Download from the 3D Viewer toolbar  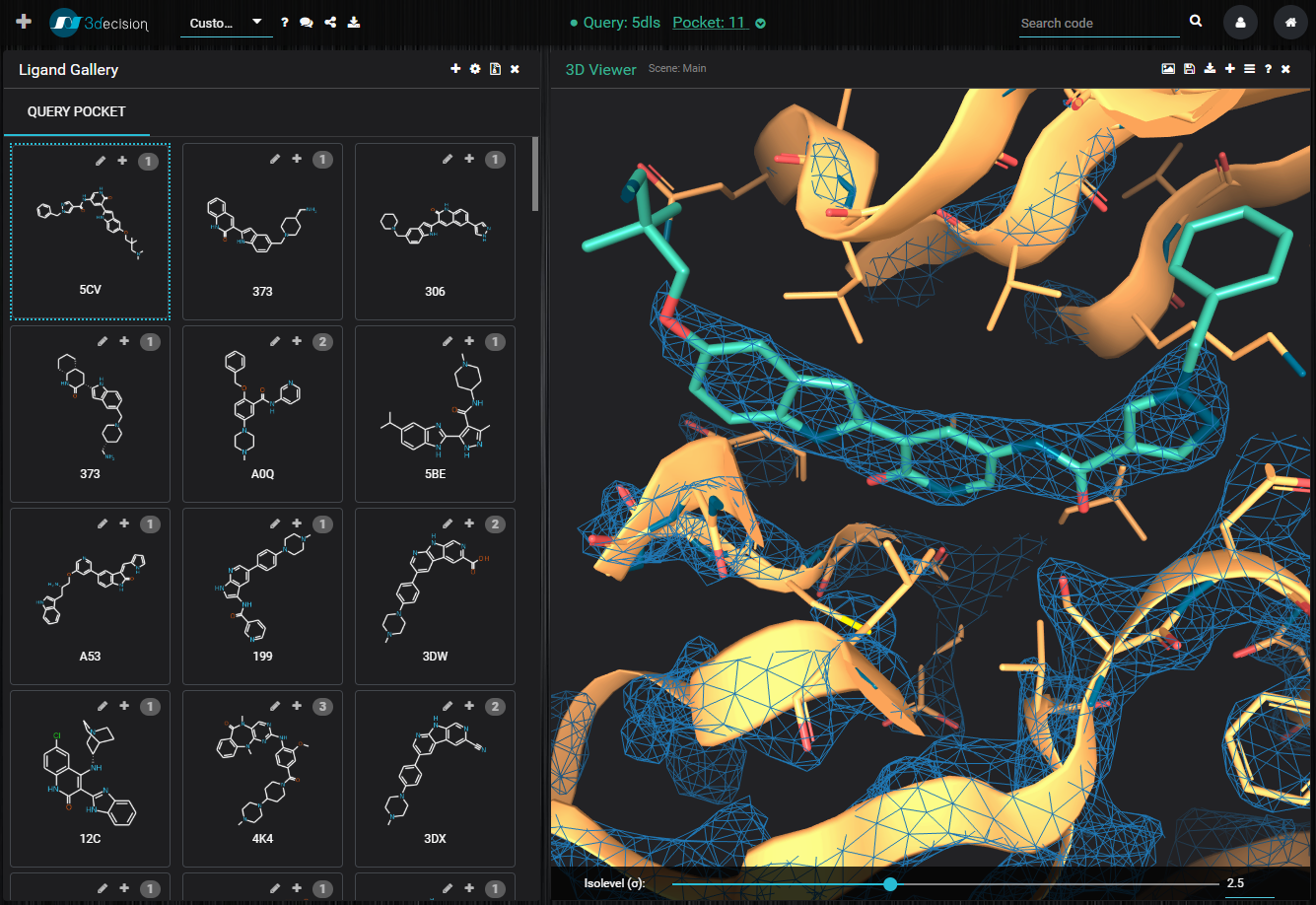(x=1210, y=69)
